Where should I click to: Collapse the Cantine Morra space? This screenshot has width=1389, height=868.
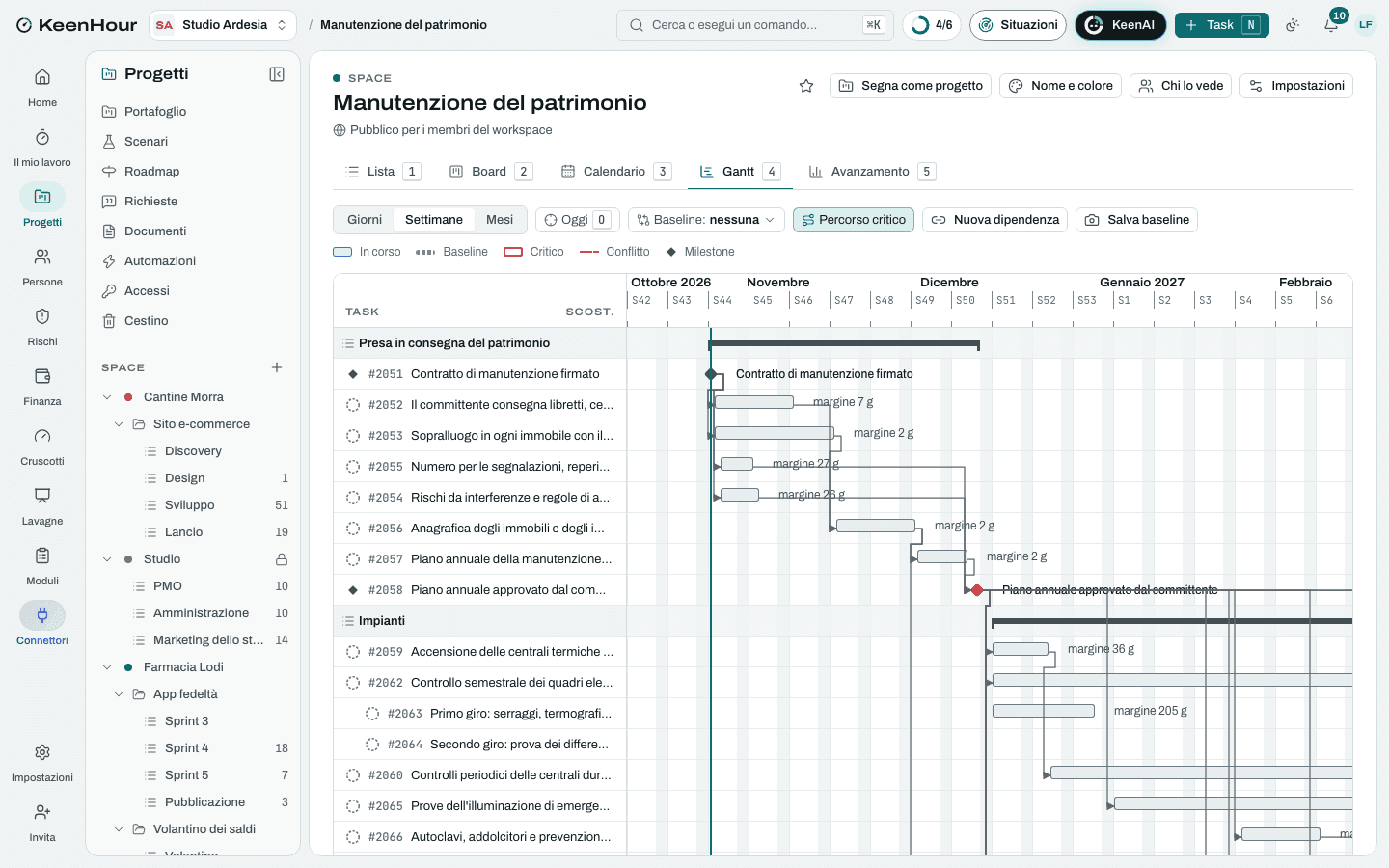107,397
